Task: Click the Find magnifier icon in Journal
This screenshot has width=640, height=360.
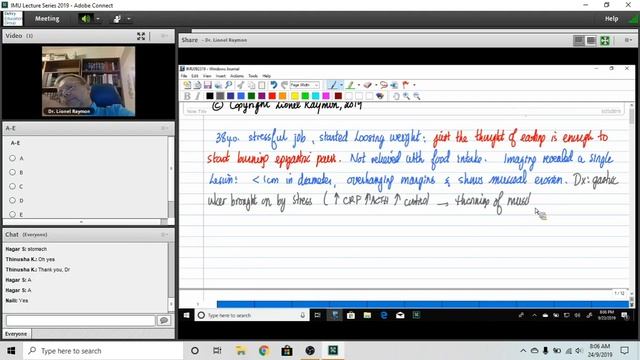Action: [229, 85]
